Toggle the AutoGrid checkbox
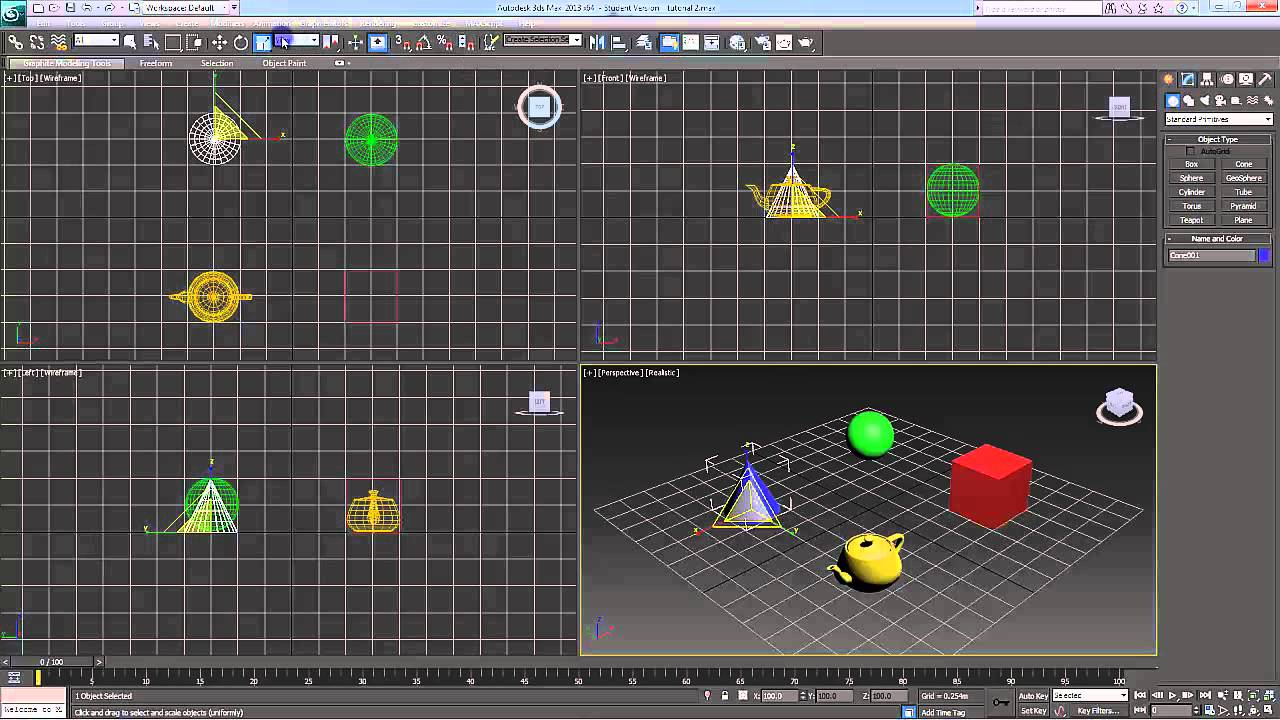 click(1190, 151)
